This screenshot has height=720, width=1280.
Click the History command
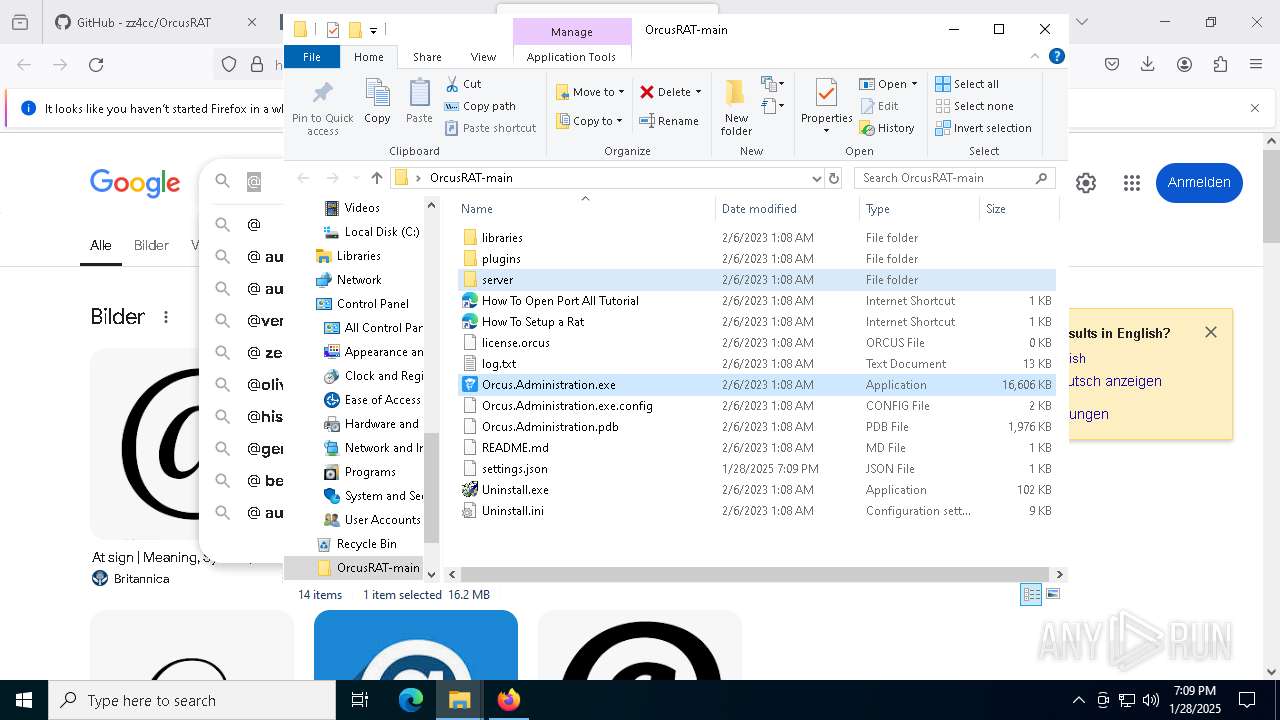887,128
